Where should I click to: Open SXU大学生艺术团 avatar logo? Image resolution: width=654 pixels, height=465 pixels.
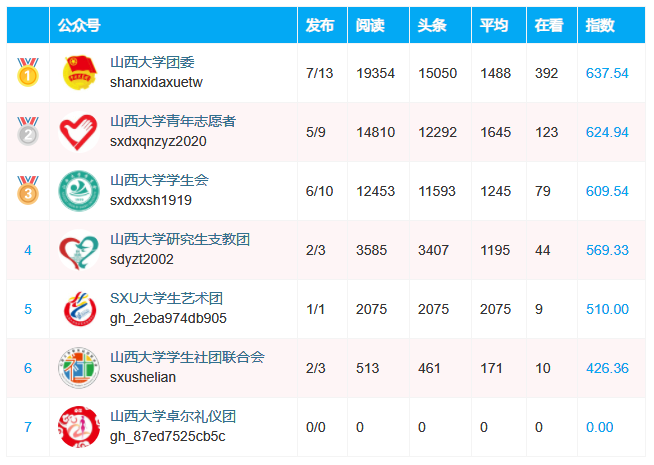coord(79,309)
